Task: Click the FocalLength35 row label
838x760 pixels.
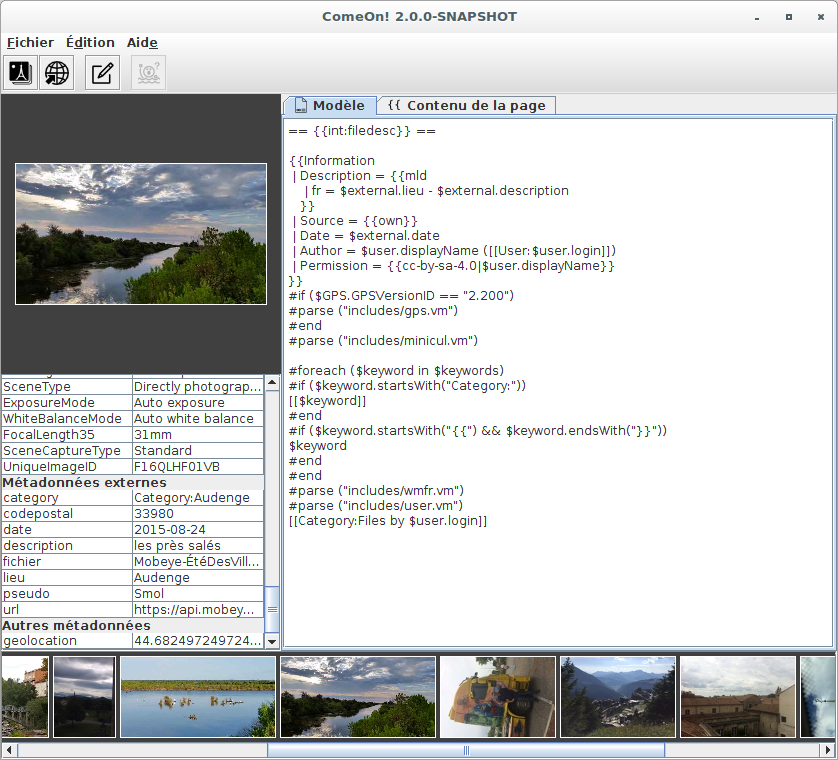Action: 67,435
